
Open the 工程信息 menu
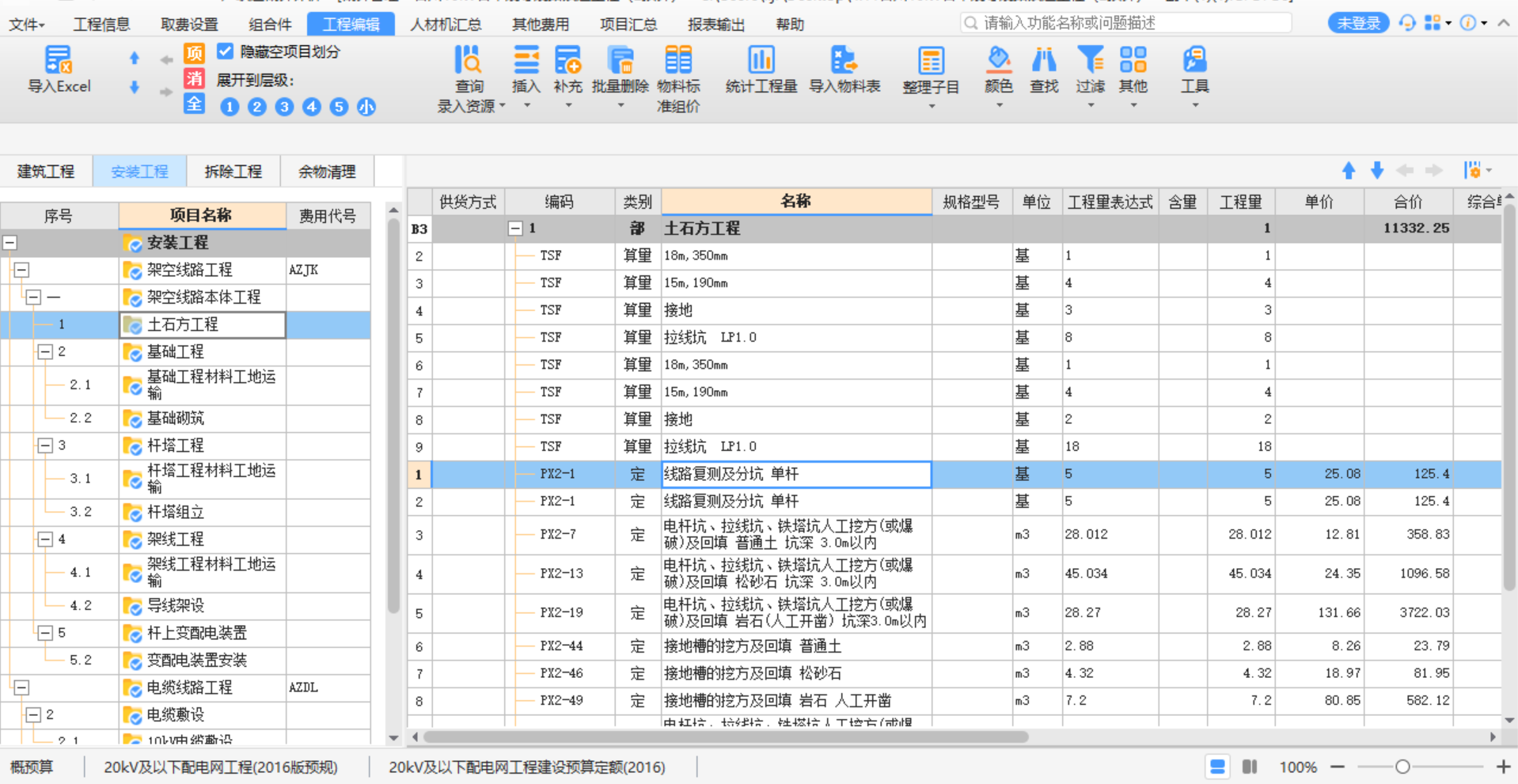pos(101,25)
